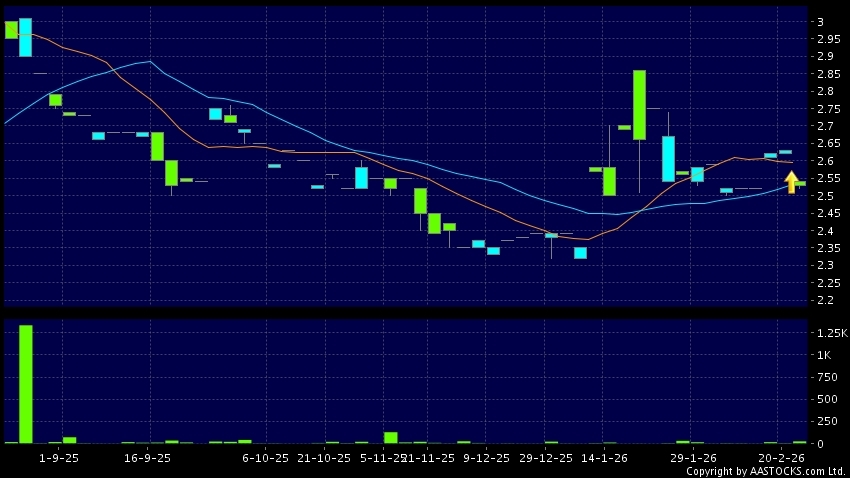Select the lowest cyan candlestick near 2.35
The width and height of the screenshot is (850, 478).
[580, 253]
